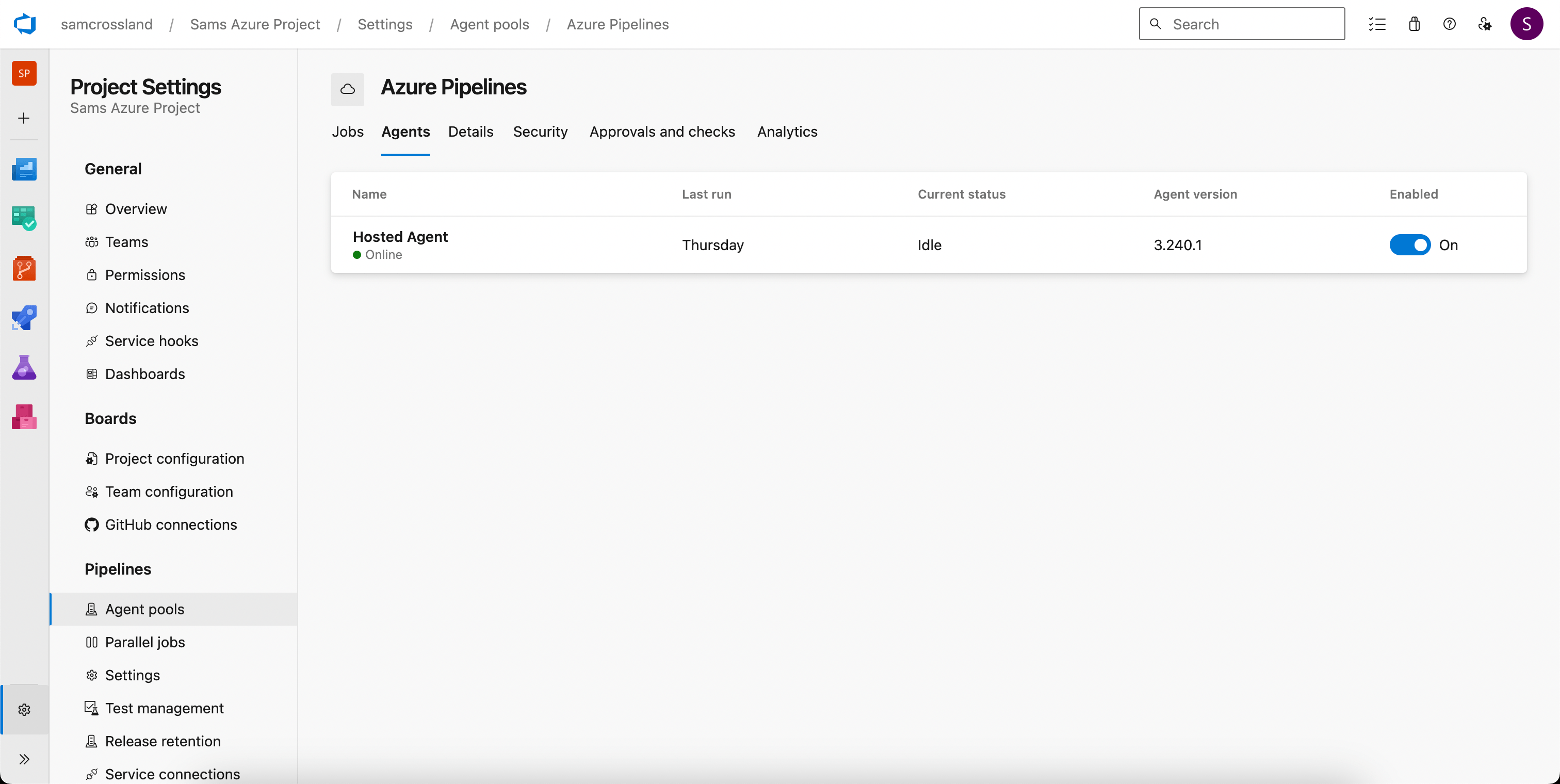This screenshot has height=784, width=1560.
Task: Click the project settings gear icon
Action: (x=24, y=710)
